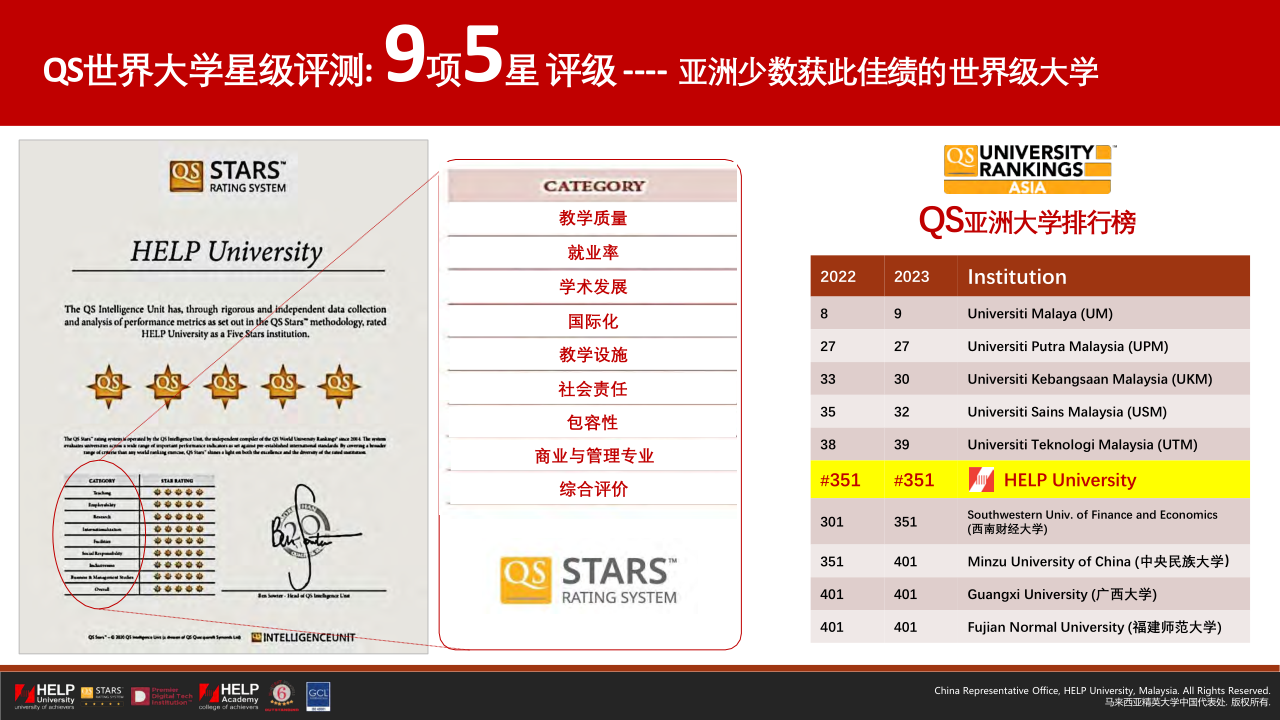
Task: Click the Institution column header
Action: pyautogui.click(x=1017, y=277)
